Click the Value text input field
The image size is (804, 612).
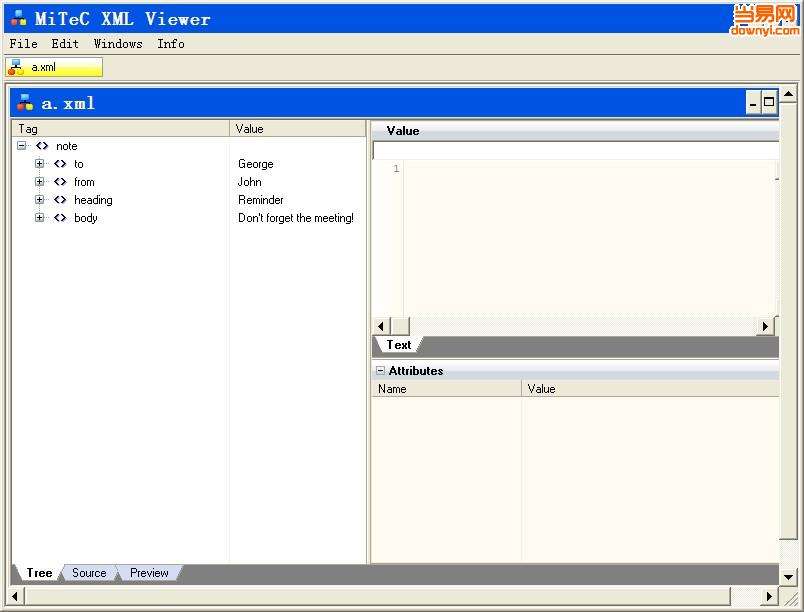point(576,151)
